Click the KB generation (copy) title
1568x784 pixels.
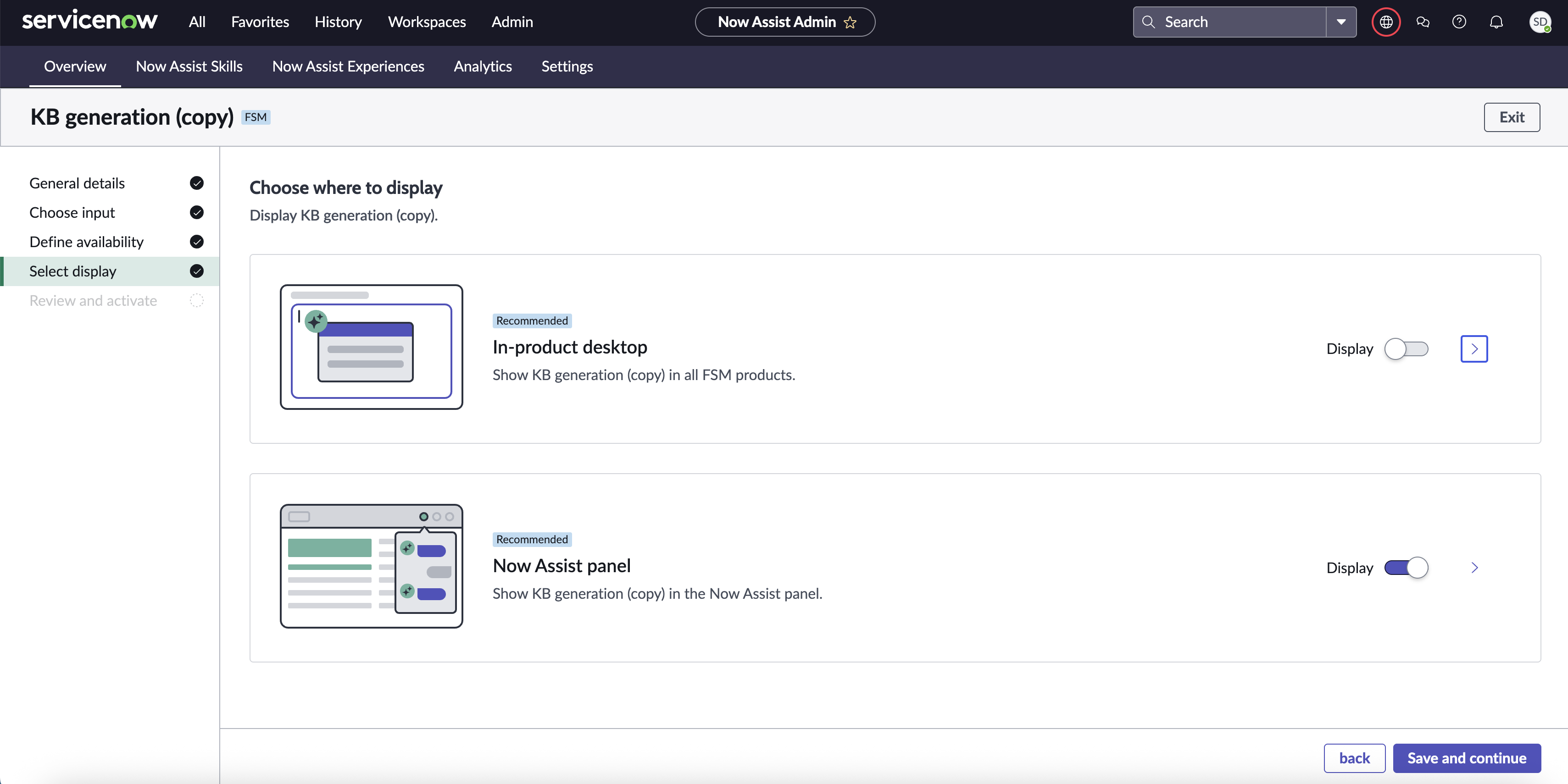(x=132, y=117)
